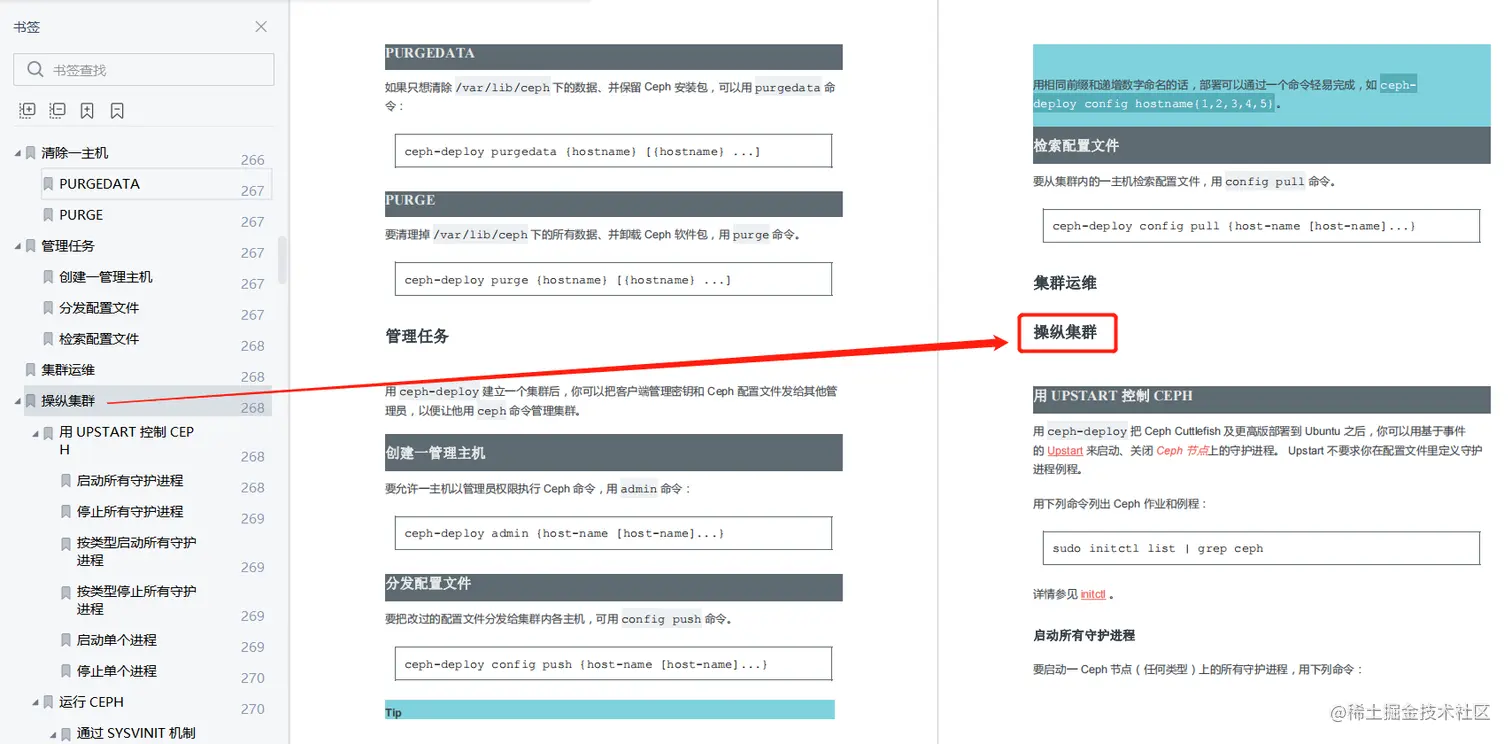The width and height of the screenshot is (1512, 744).
Task: Close the 书签 bookmark panel
Action: coord(260,27)
